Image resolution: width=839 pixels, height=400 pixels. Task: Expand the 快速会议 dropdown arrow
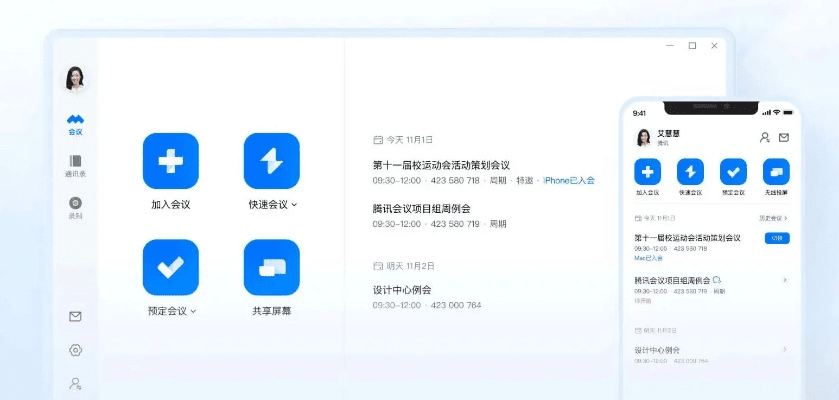(x=294, y=205)
